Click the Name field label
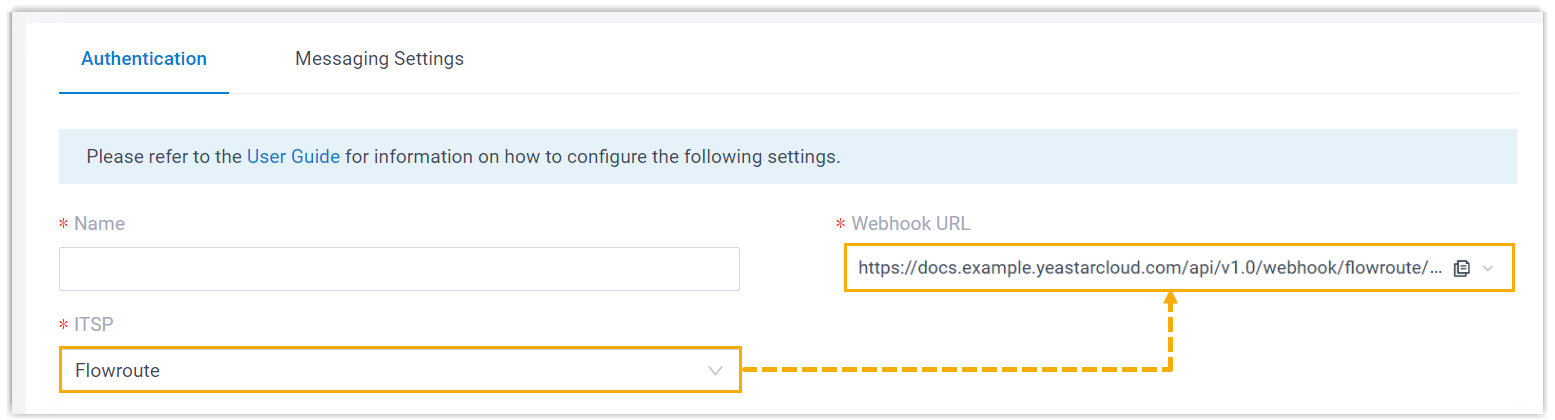Viewport: 1555px width, 420px height. click(x=100, y=223)
